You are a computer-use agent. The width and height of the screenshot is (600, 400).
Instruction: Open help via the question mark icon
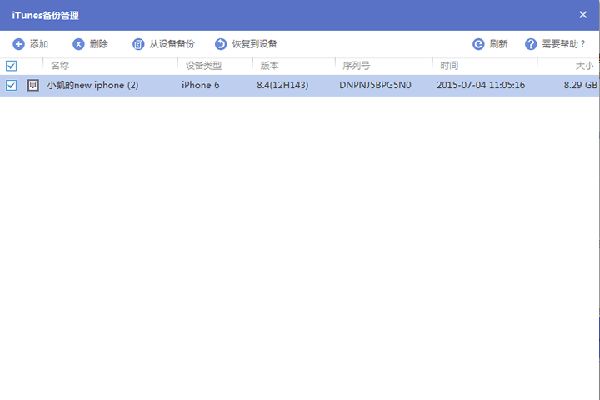531,44
